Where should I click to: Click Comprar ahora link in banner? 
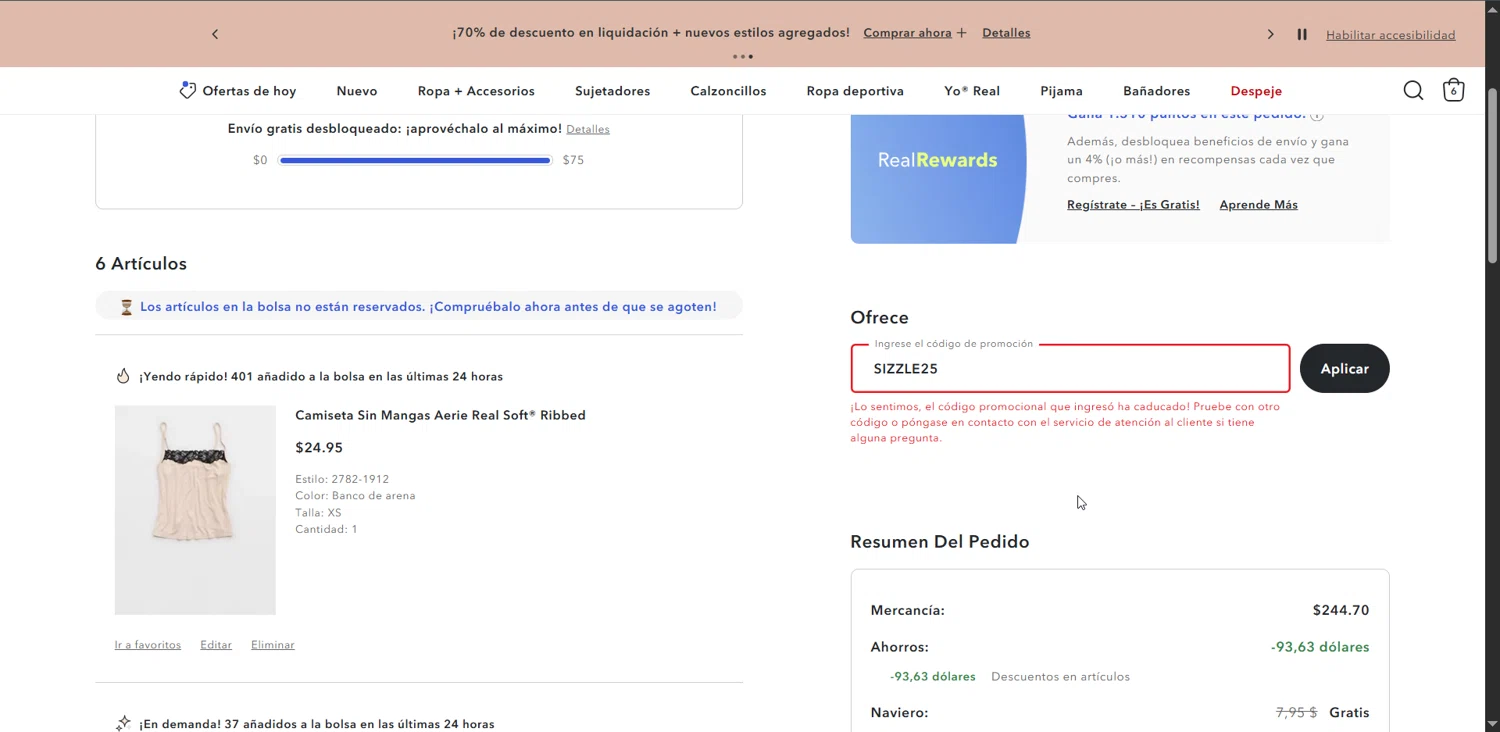[907, 33]
